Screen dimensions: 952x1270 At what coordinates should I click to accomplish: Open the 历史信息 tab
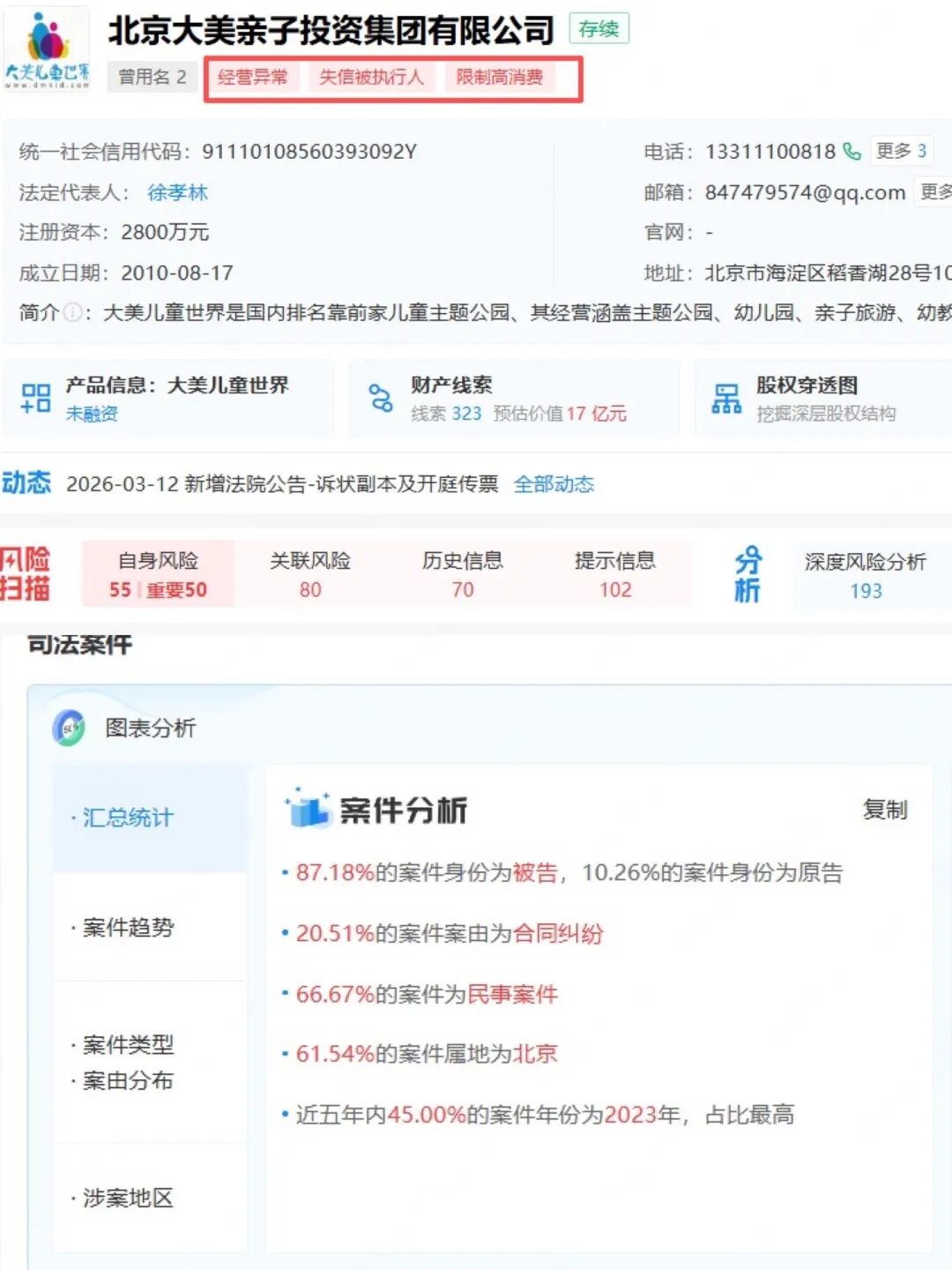tap(463, 574)
